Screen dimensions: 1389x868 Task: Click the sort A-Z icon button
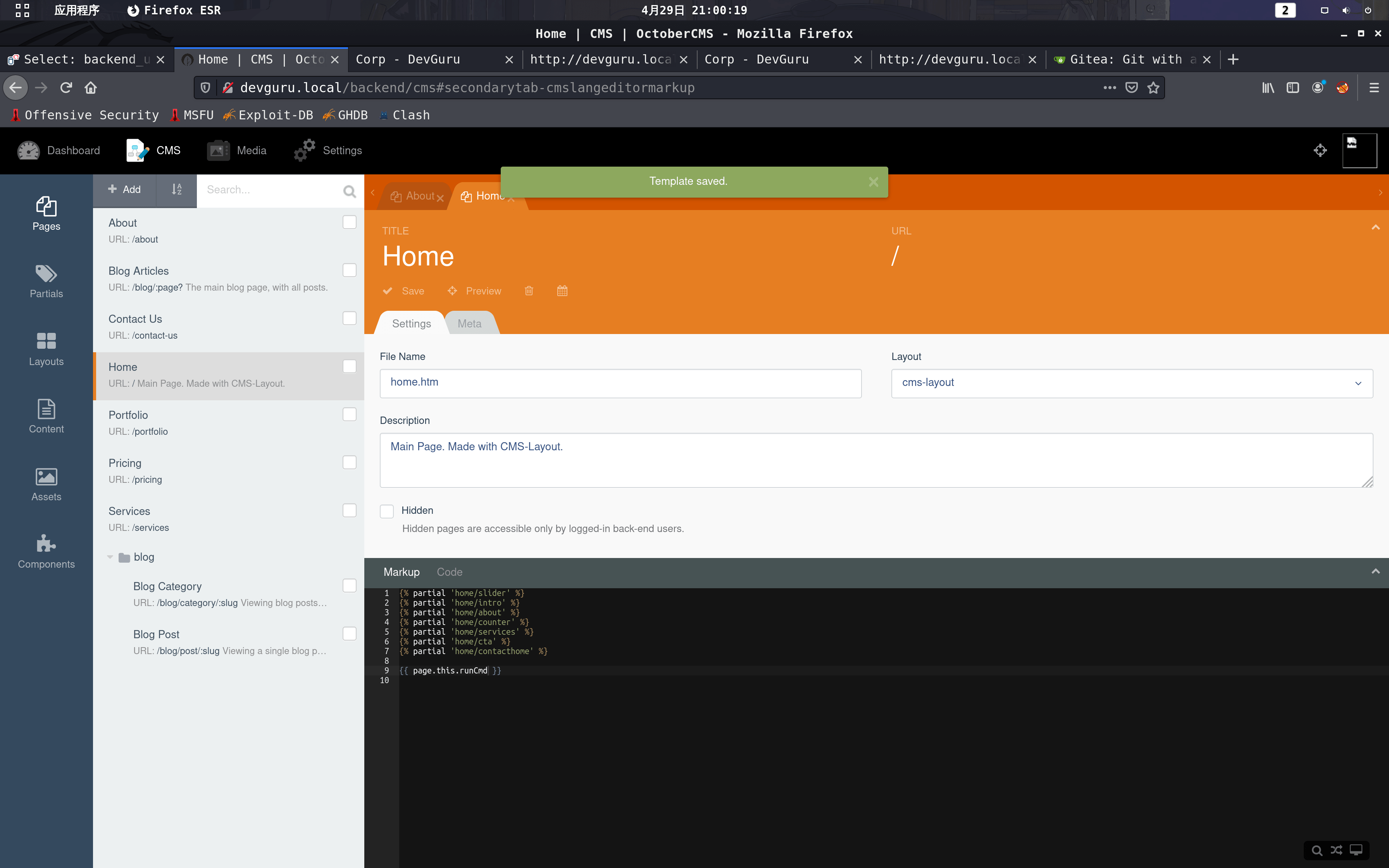point(177,189)
